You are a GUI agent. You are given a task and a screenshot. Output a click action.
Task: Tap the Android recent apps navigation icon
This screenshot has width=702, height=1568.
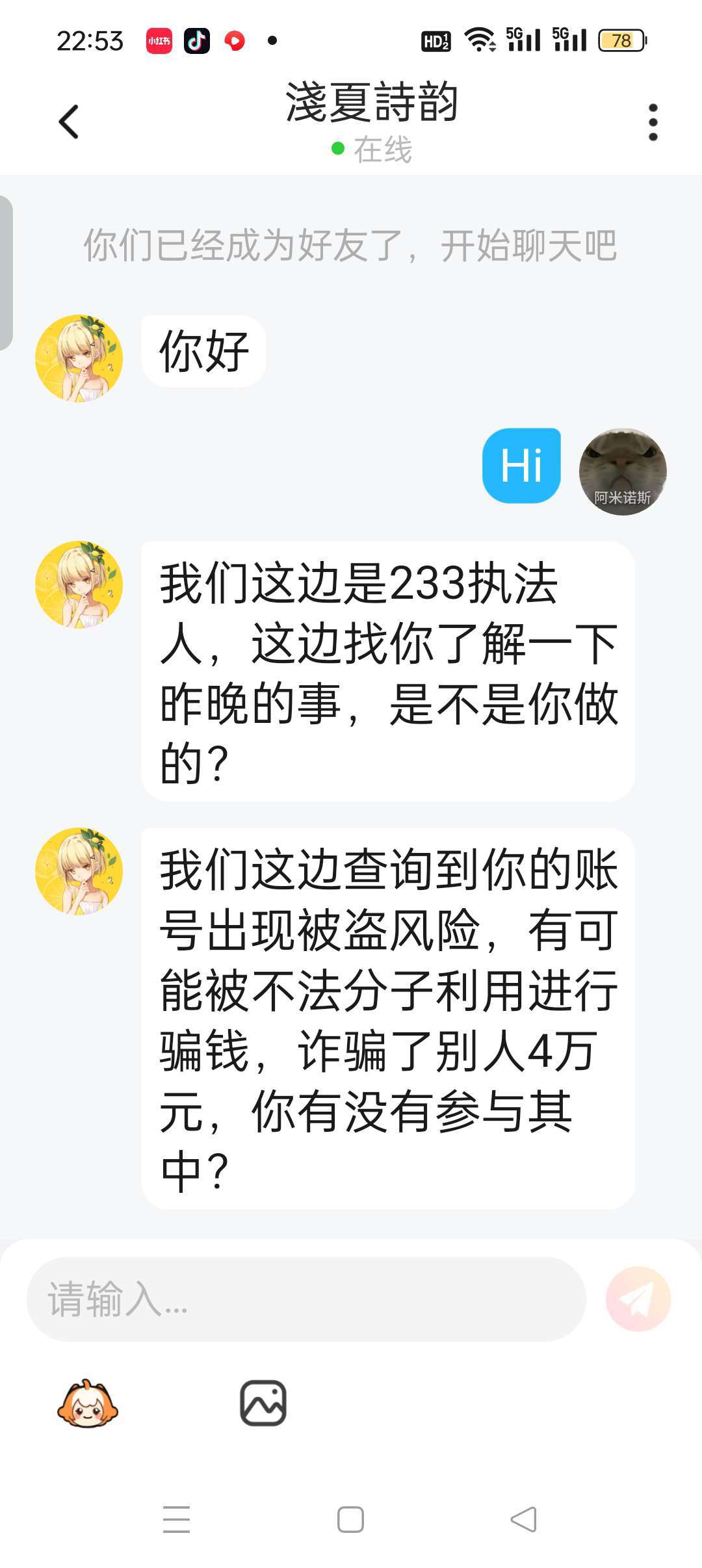coord(176,1519)
